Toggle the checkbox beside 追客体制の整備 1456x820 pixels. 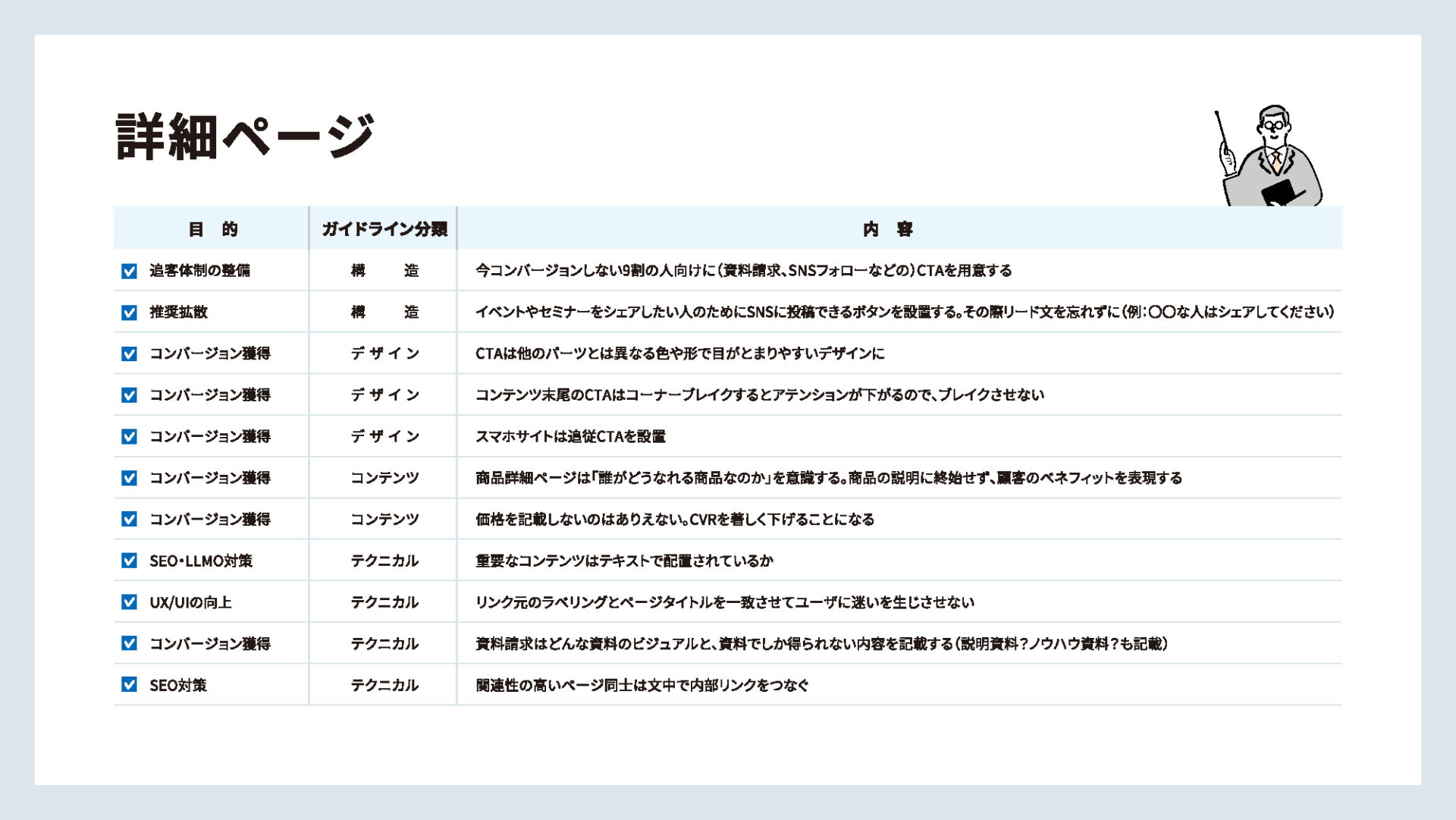[130, 271]
